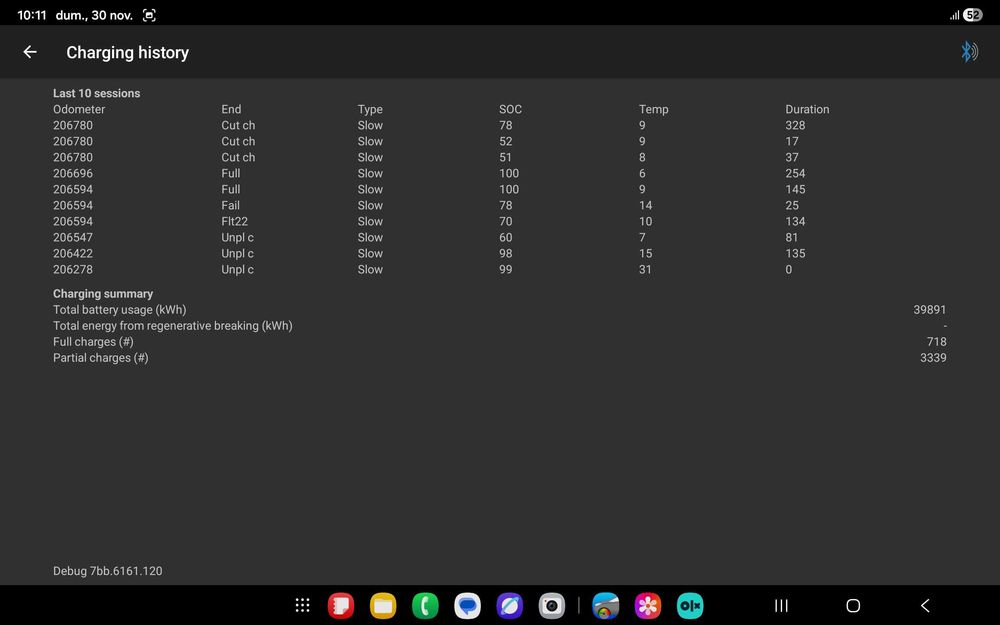Tap the Home navigation button
The image size is (1000, 625).
[853, 605]
